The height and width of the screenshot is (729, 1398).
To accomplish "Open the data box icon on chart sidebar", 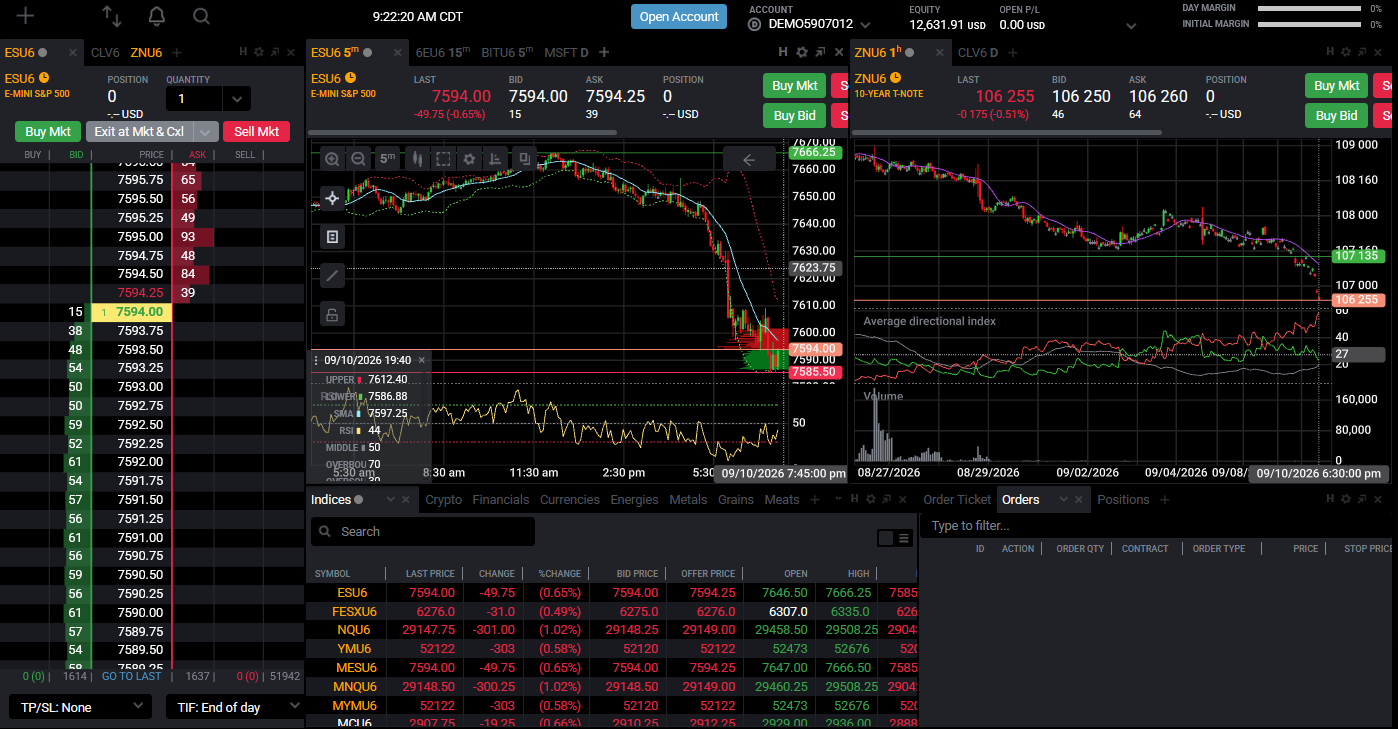I will point(332,237).
